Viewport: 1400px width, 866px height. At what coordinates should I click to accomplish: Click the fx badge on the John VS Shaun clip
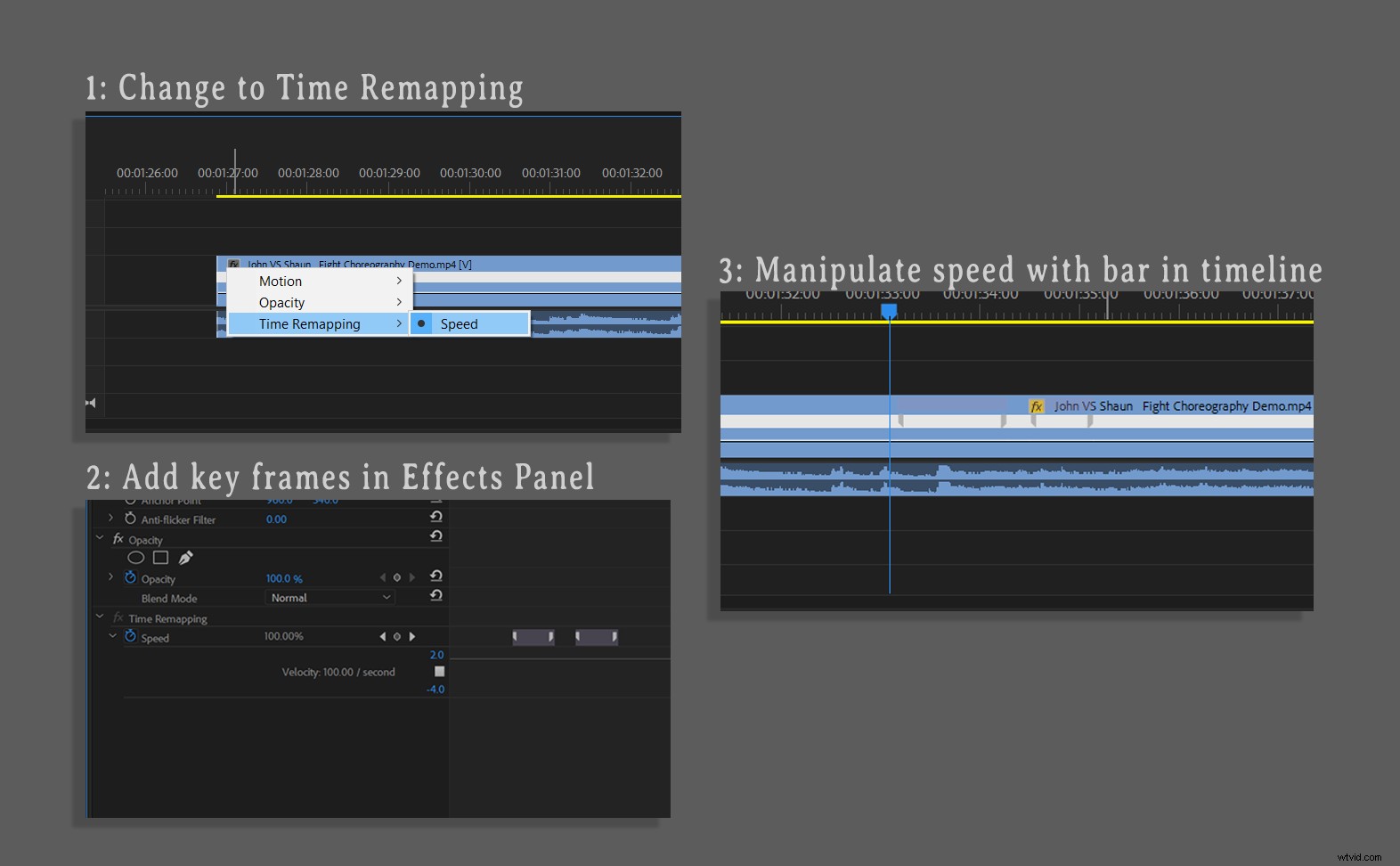click(x=1037, y=406)
